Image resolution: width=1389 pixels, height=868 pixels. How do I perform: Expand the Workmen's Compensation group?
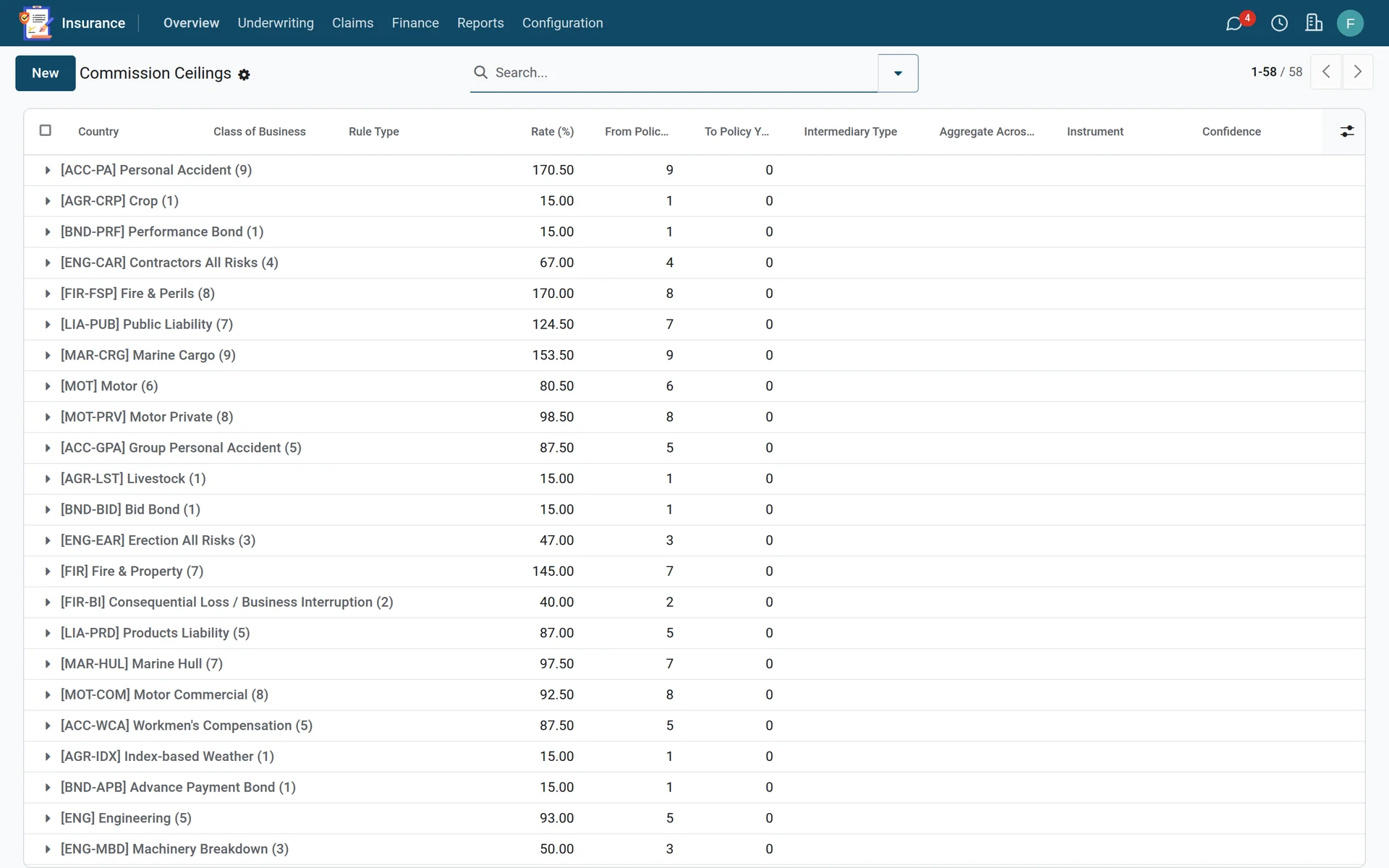pyautogui.click(x=694, y=726)
